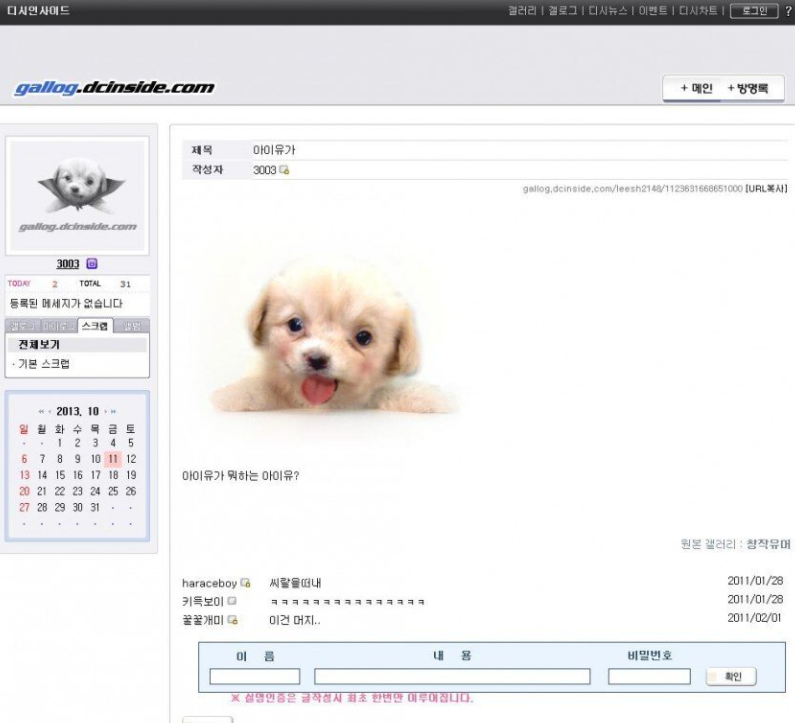Click the 확인 submit comment button
Screen dimensions: 795x723
click(732, 677)
